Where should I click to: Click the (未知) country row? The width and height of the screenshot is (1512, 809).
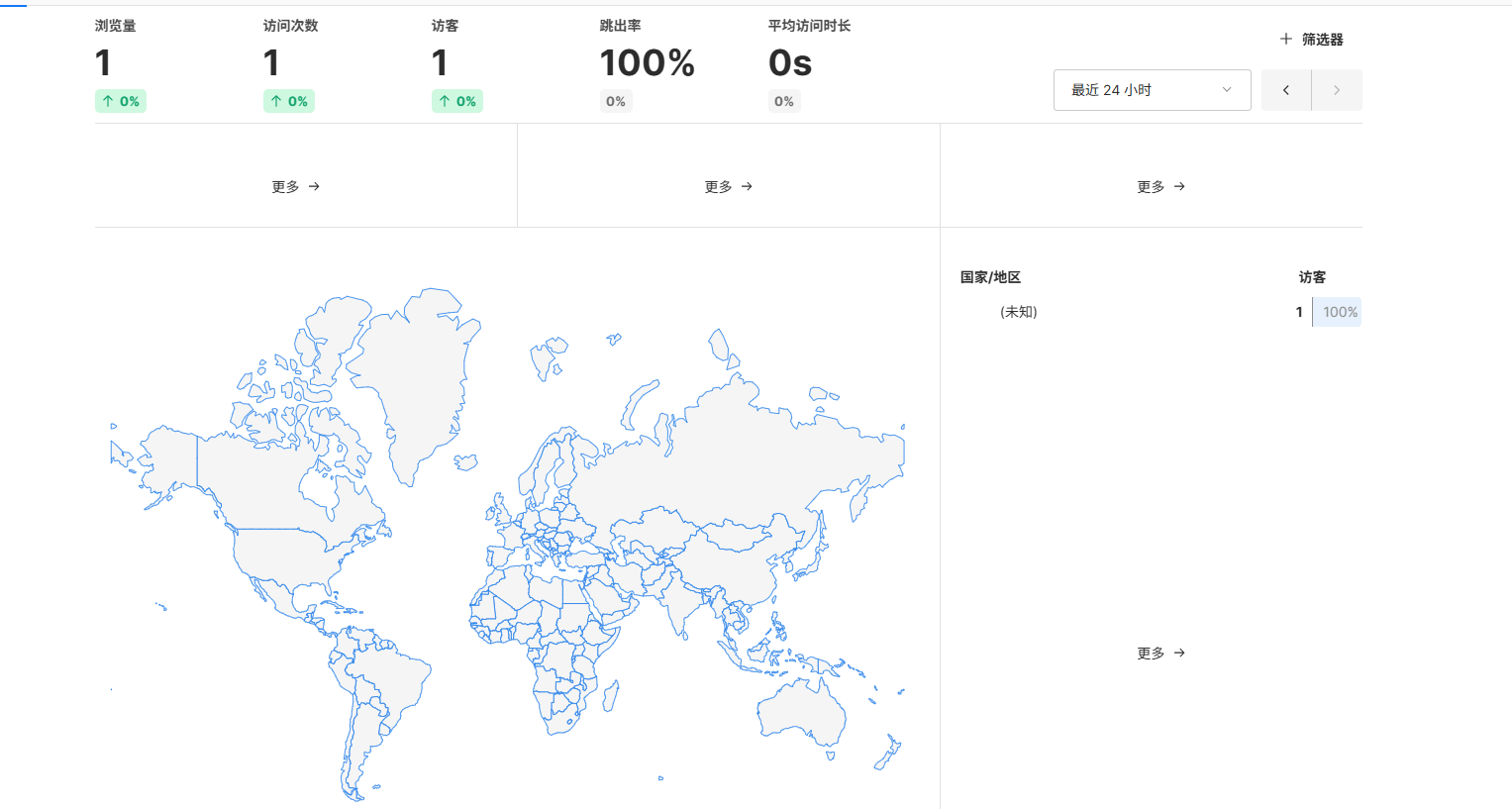pyautogui.click(x=1160, y=312)
